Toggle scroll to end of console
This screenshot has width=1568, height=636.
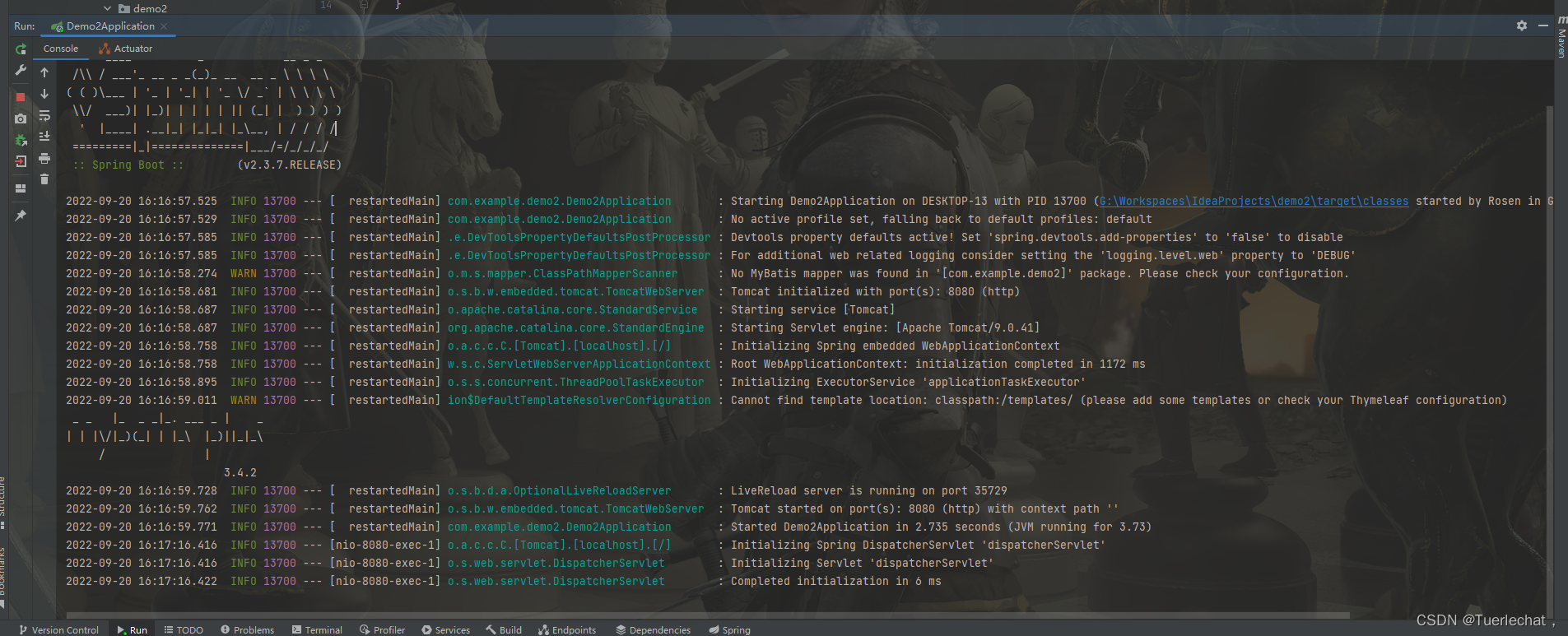coord(44,137)
